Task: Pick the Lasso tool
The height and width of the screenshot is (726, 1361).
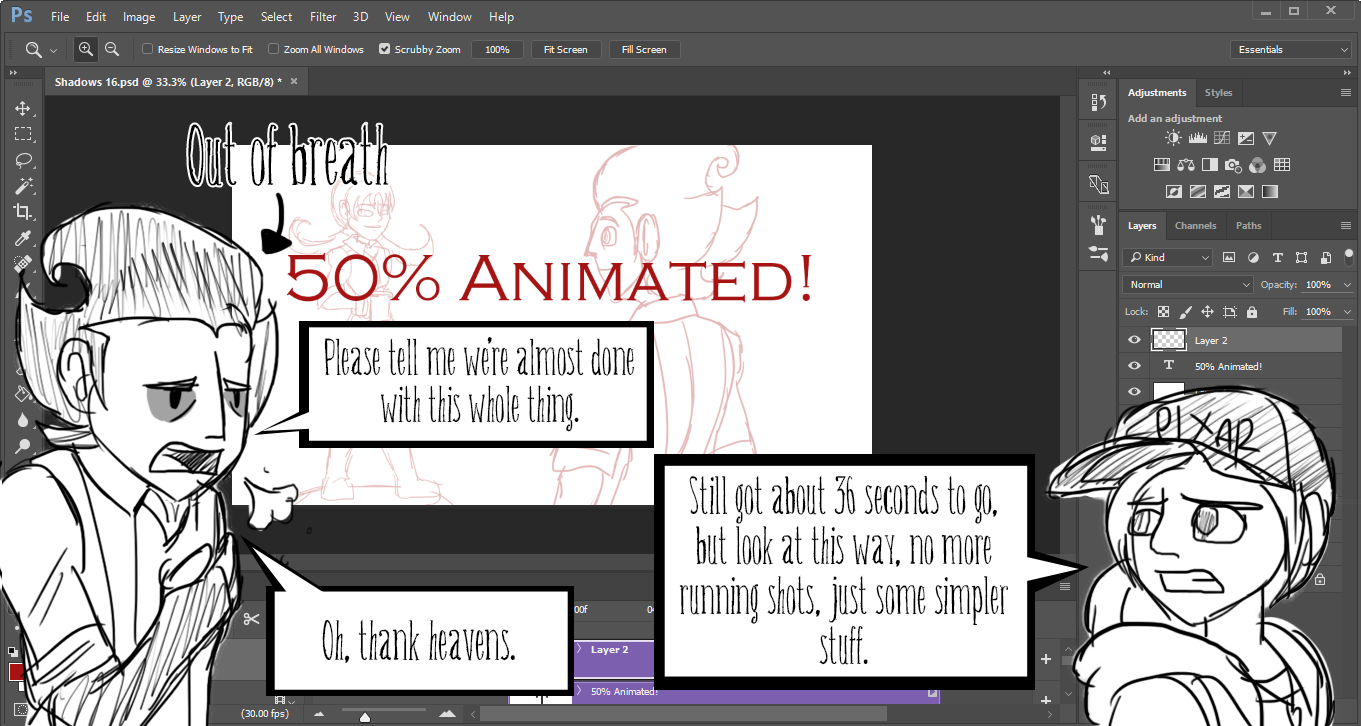Action: [x=22, y=160]
